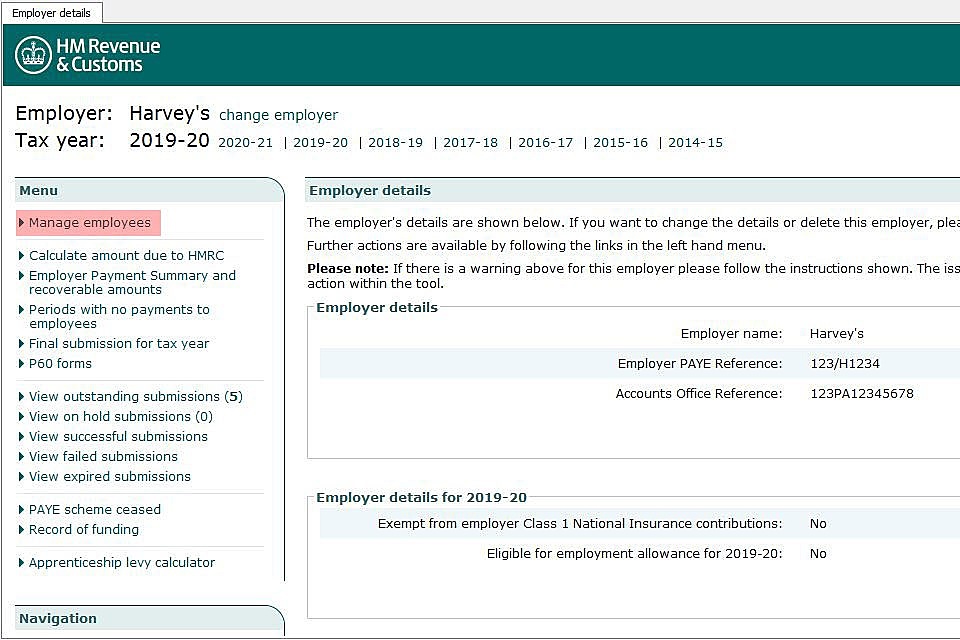Open the Employer details tab
Screen dimensions: 960x640
pyautogui.click(x=51, y=13)
